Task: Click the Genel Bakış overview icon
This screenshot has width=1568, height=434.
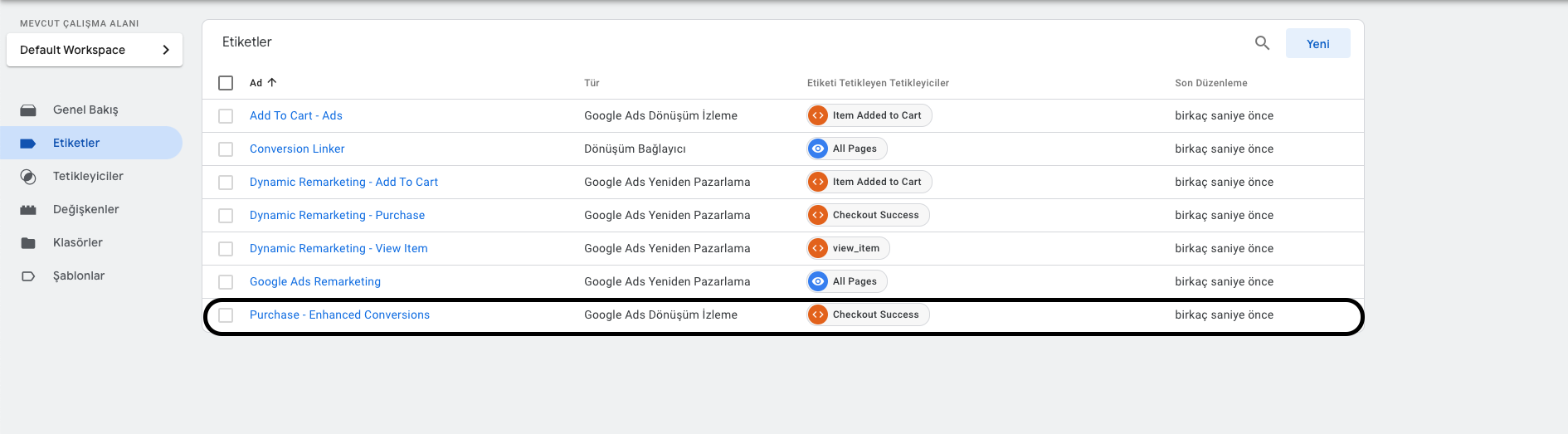Action: 28,110
